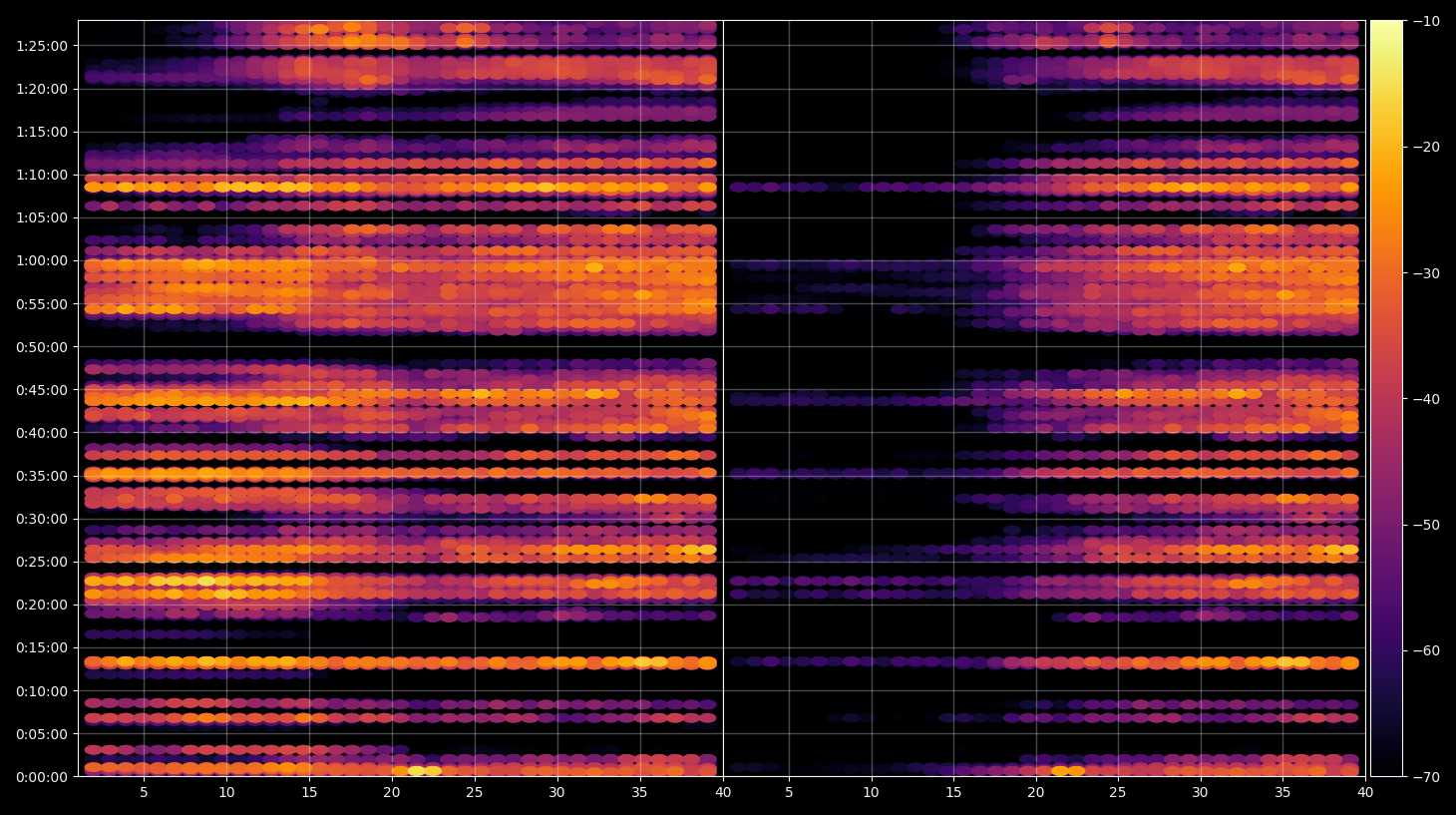Select x-axis label 30 under the left panel
The width and height of the screenshot is (1456, 815).
point(556,793)
